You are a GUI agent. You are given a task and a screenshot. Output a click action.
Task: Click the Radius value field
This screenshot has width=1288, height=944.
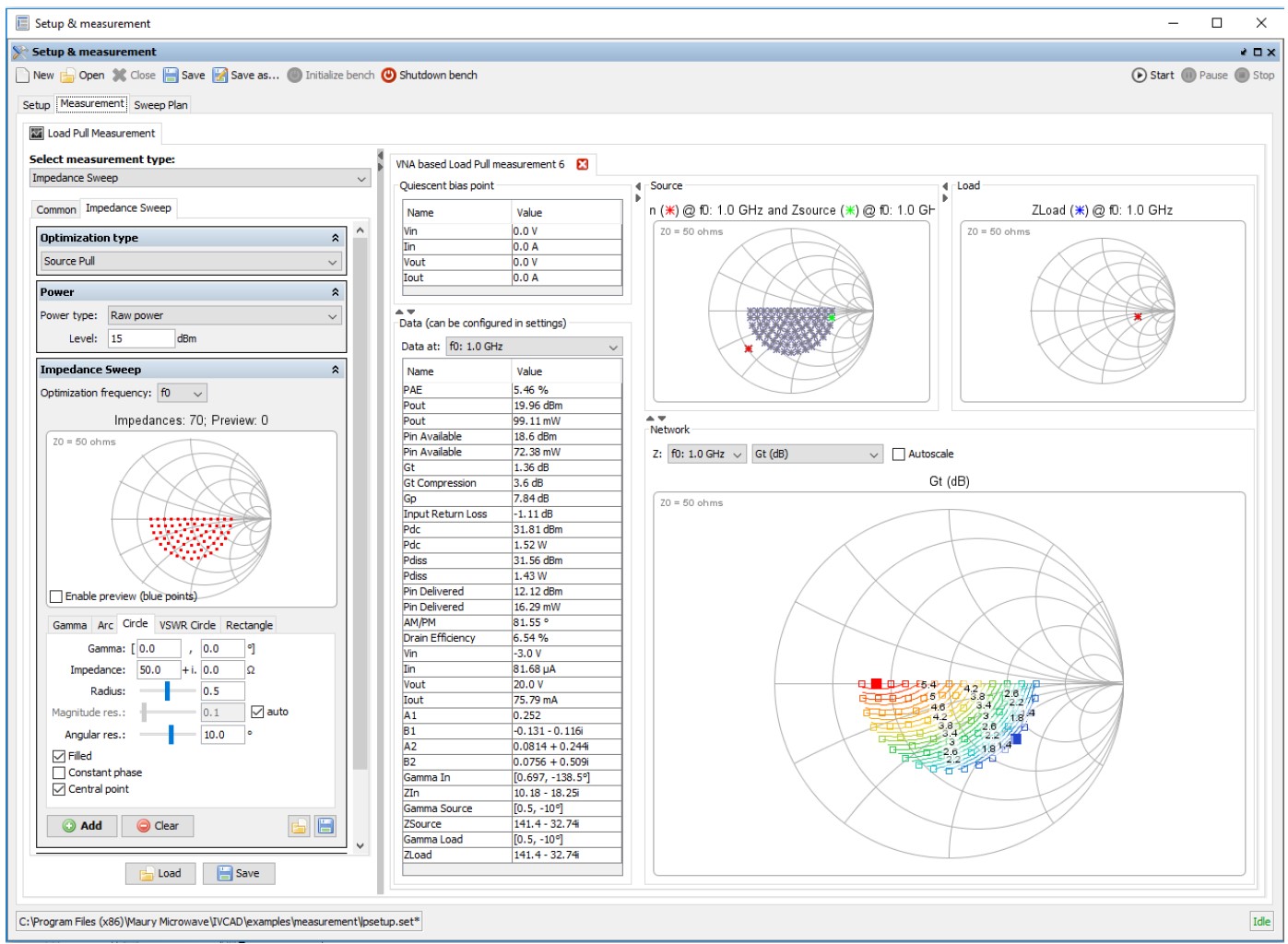[223, 691]
